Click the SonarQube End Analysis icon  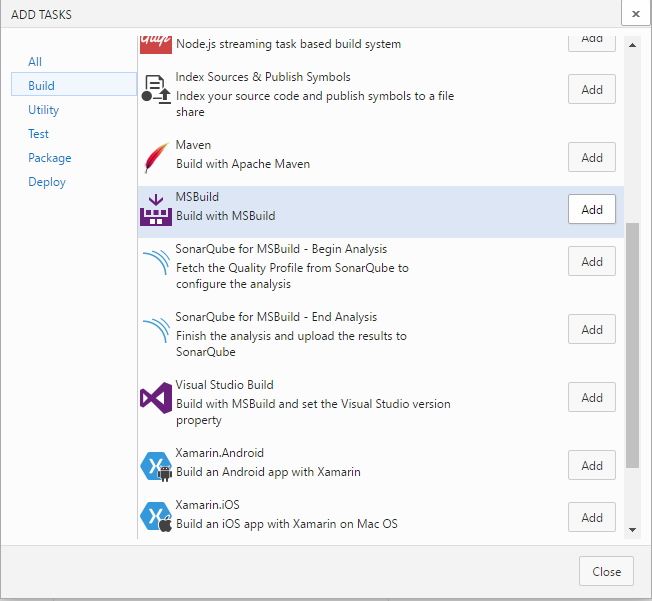156,330
